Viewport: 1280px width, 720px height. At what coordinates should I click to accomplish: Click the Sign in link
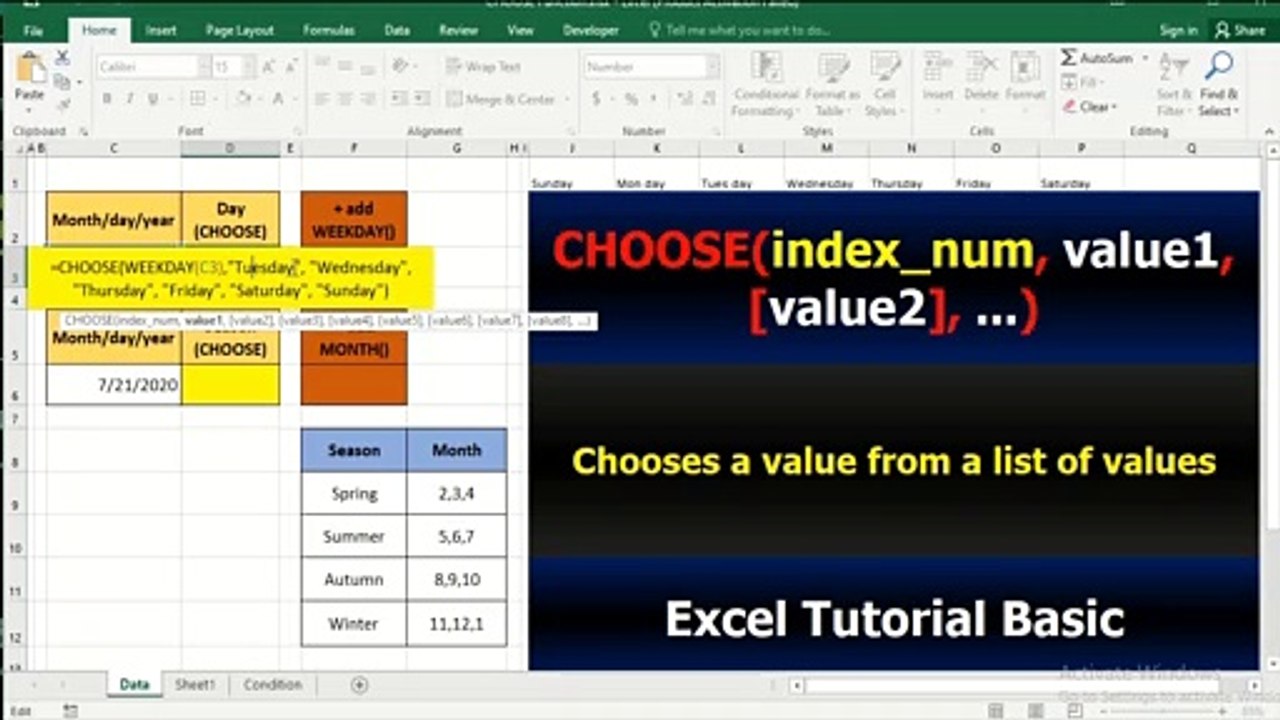(1179, 30)
